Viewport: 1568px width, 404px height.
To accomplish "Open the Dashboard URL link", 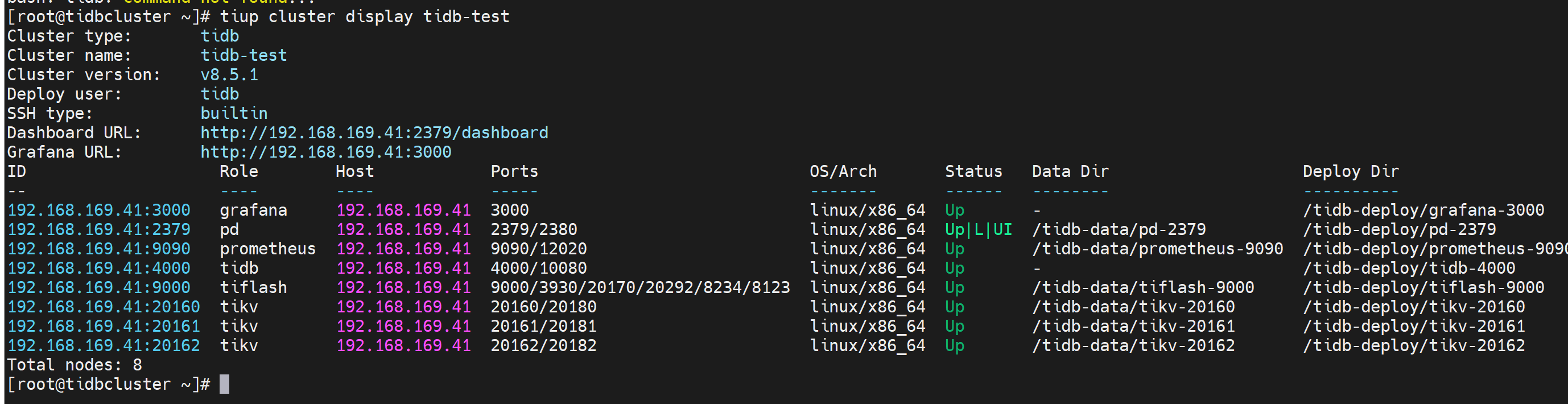I will (x=374, y=133).
